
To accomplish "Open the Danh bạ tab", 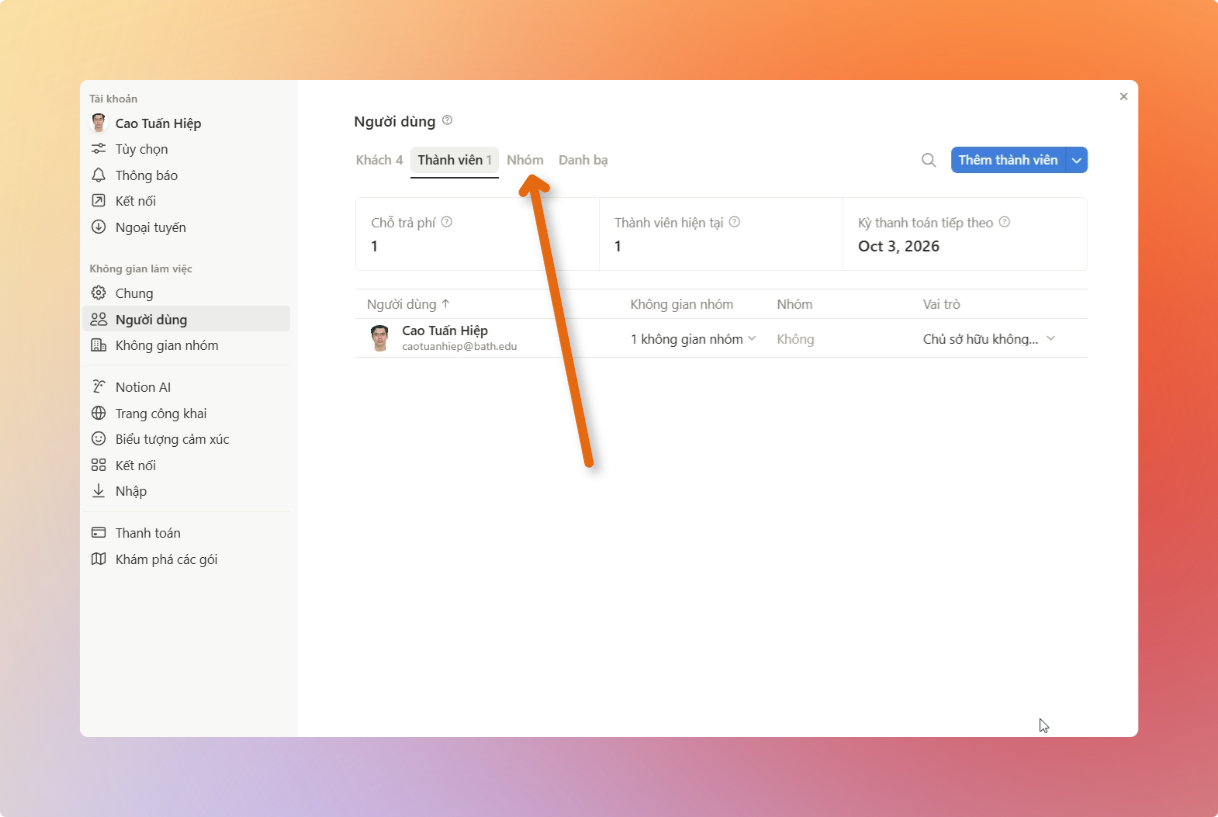I will (x=583, y=160).
